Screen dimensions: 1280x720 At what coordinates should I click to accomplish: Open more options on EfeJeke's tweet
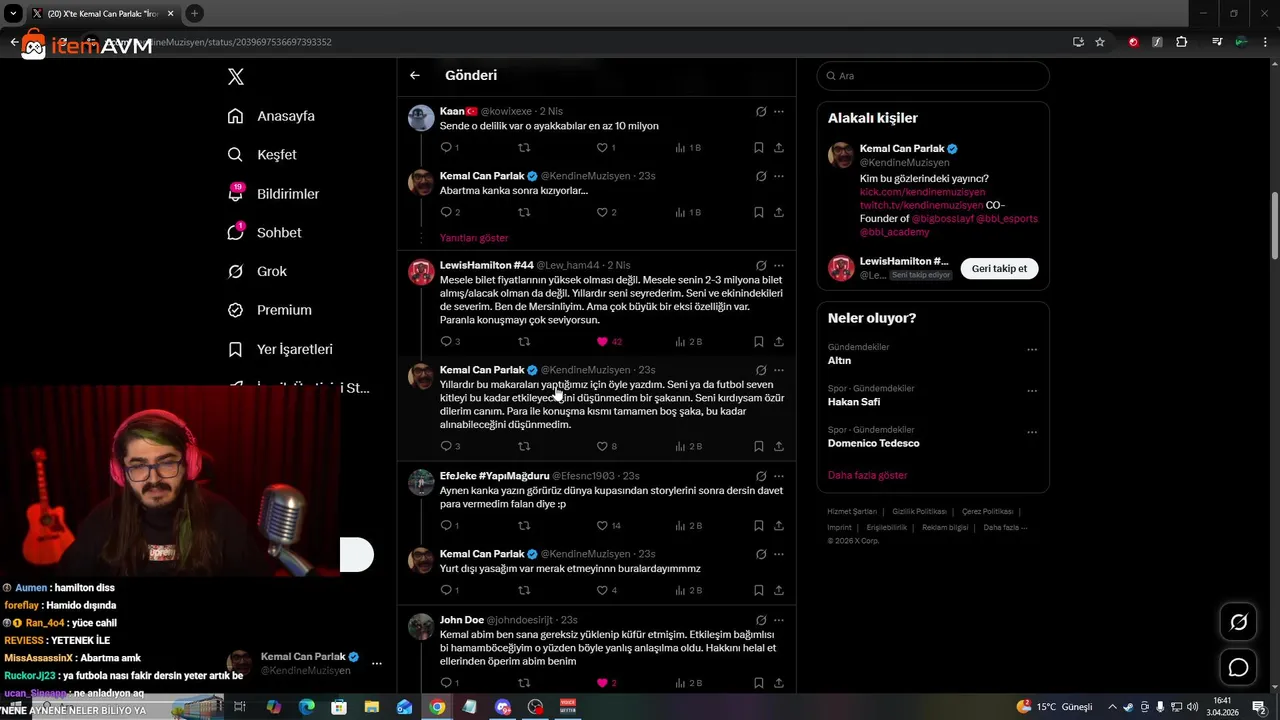[779, 476]
